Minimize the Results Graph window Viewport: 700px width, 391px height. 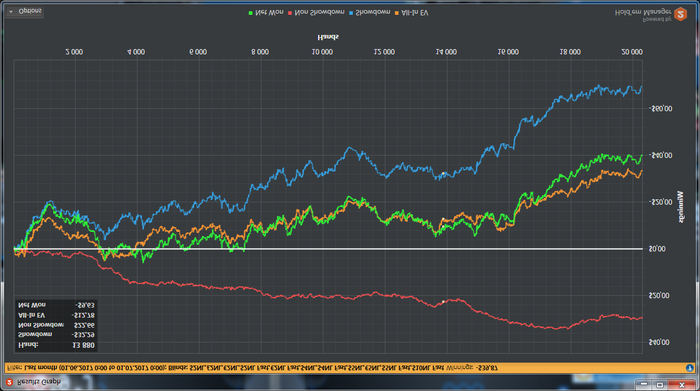pos(644,384)
